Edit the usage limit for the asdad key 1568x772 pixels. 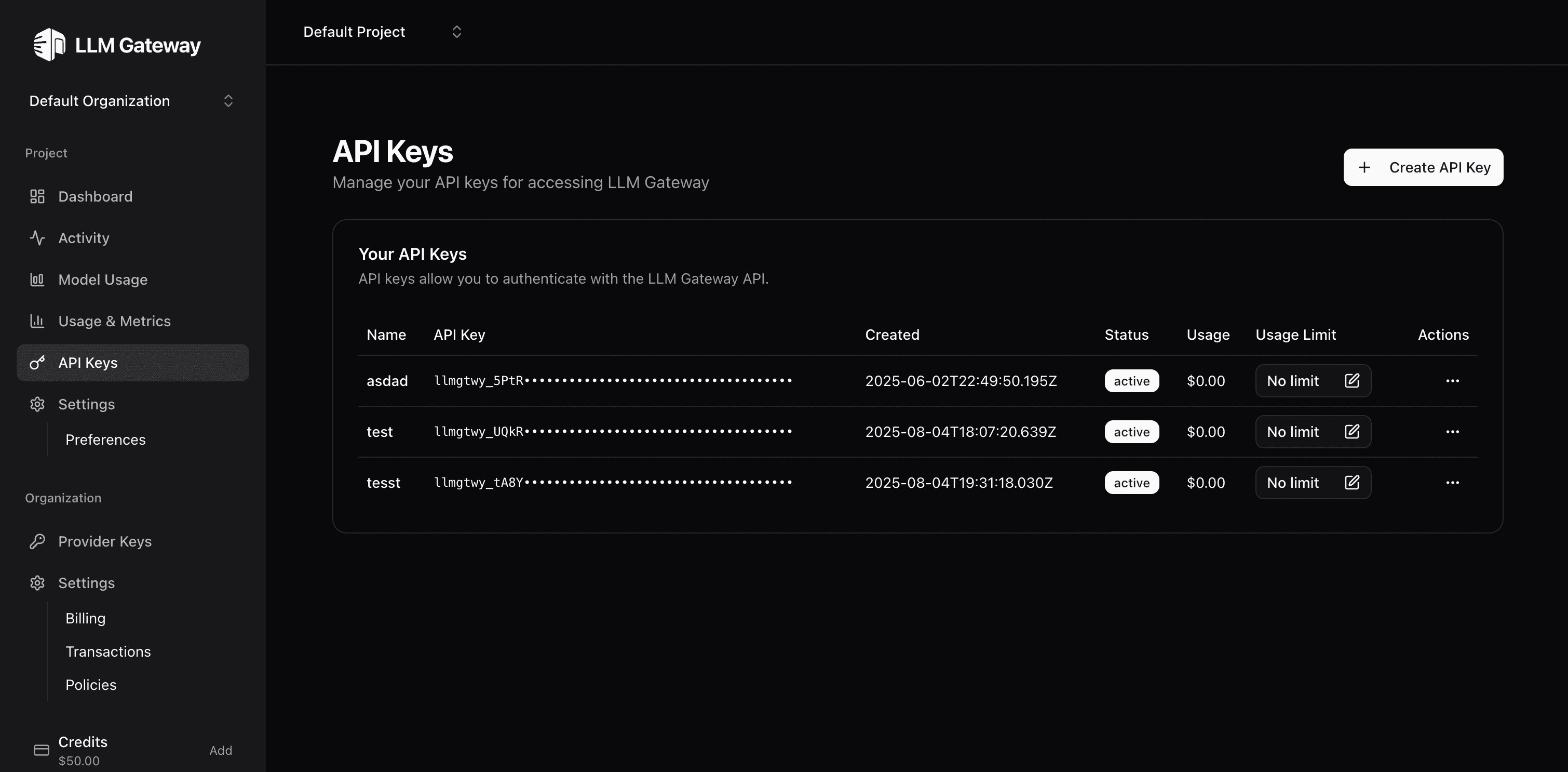pos(1352,380)
